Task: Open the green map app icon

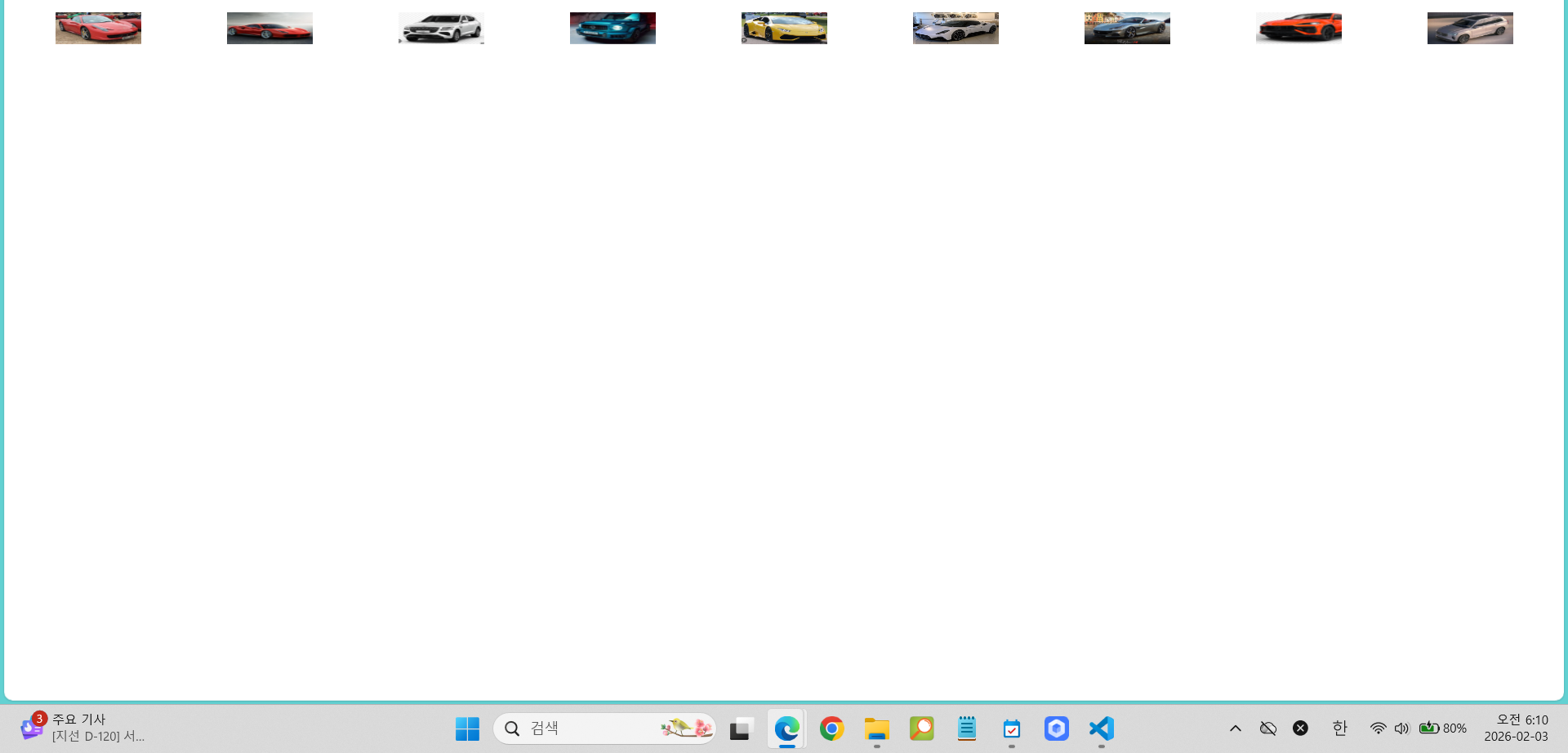Action: click(921, 728)
